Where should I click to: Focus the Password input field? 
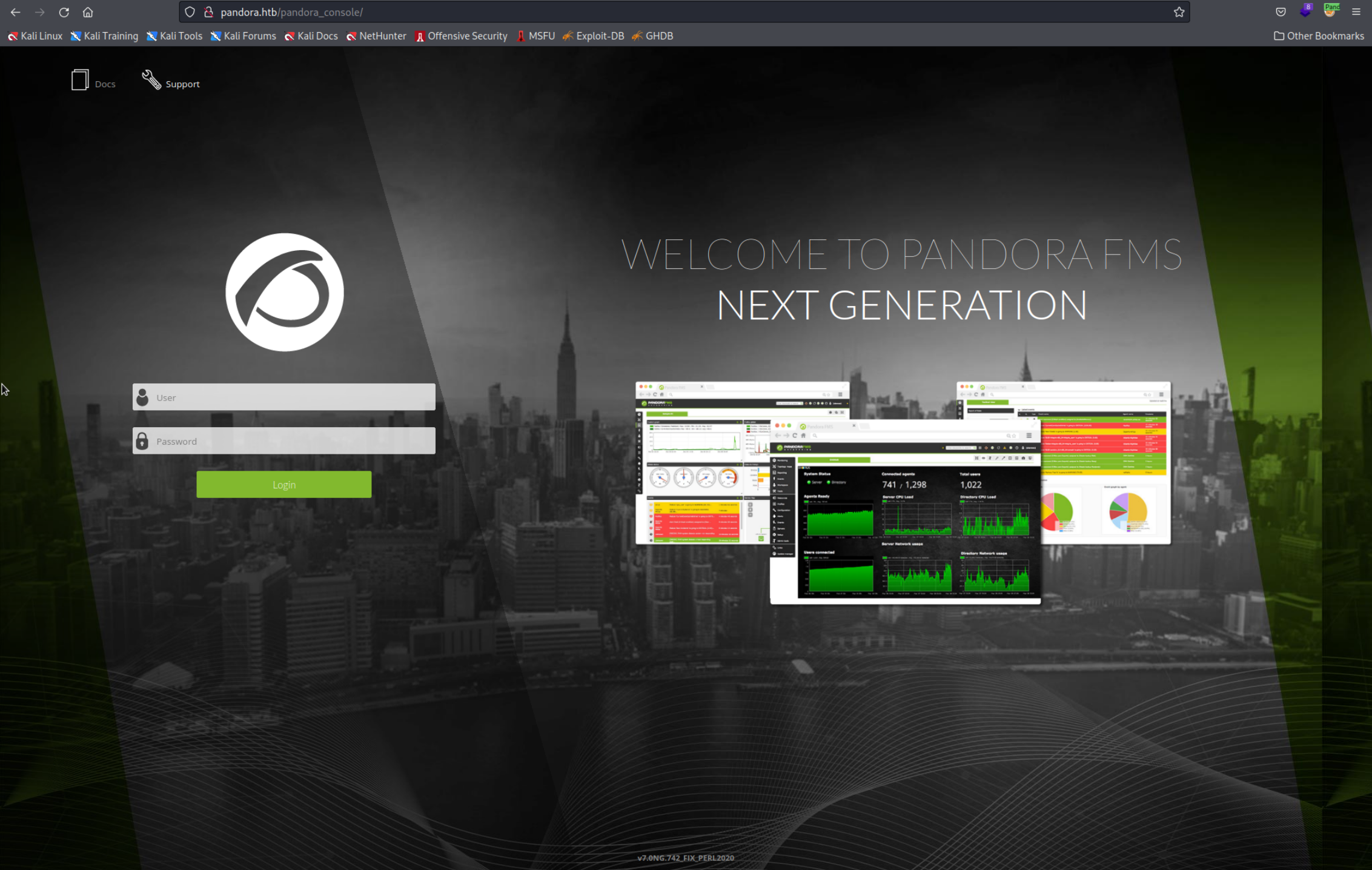[284, 440]
